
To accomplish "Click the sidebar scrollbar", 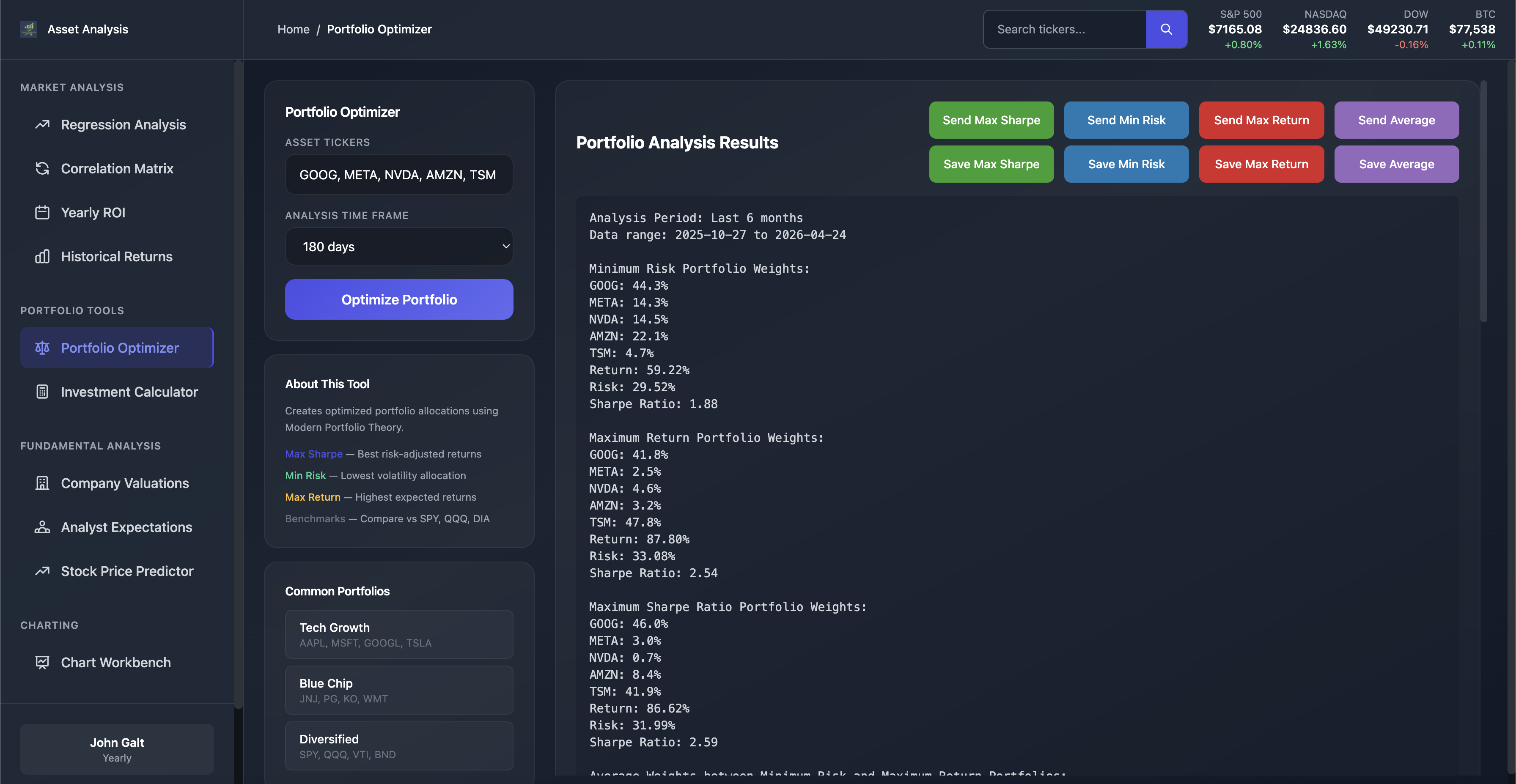I will click(238, 384).
